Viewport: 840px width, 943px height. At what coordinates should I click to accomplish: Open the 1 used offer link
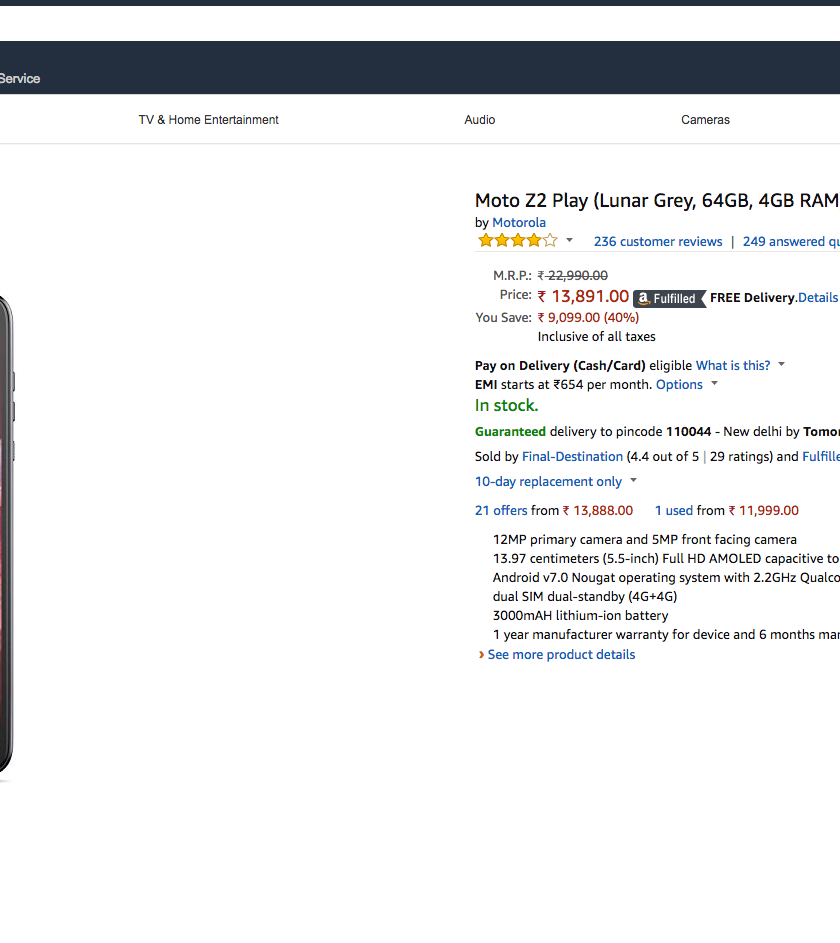click(x=674, y=511)
